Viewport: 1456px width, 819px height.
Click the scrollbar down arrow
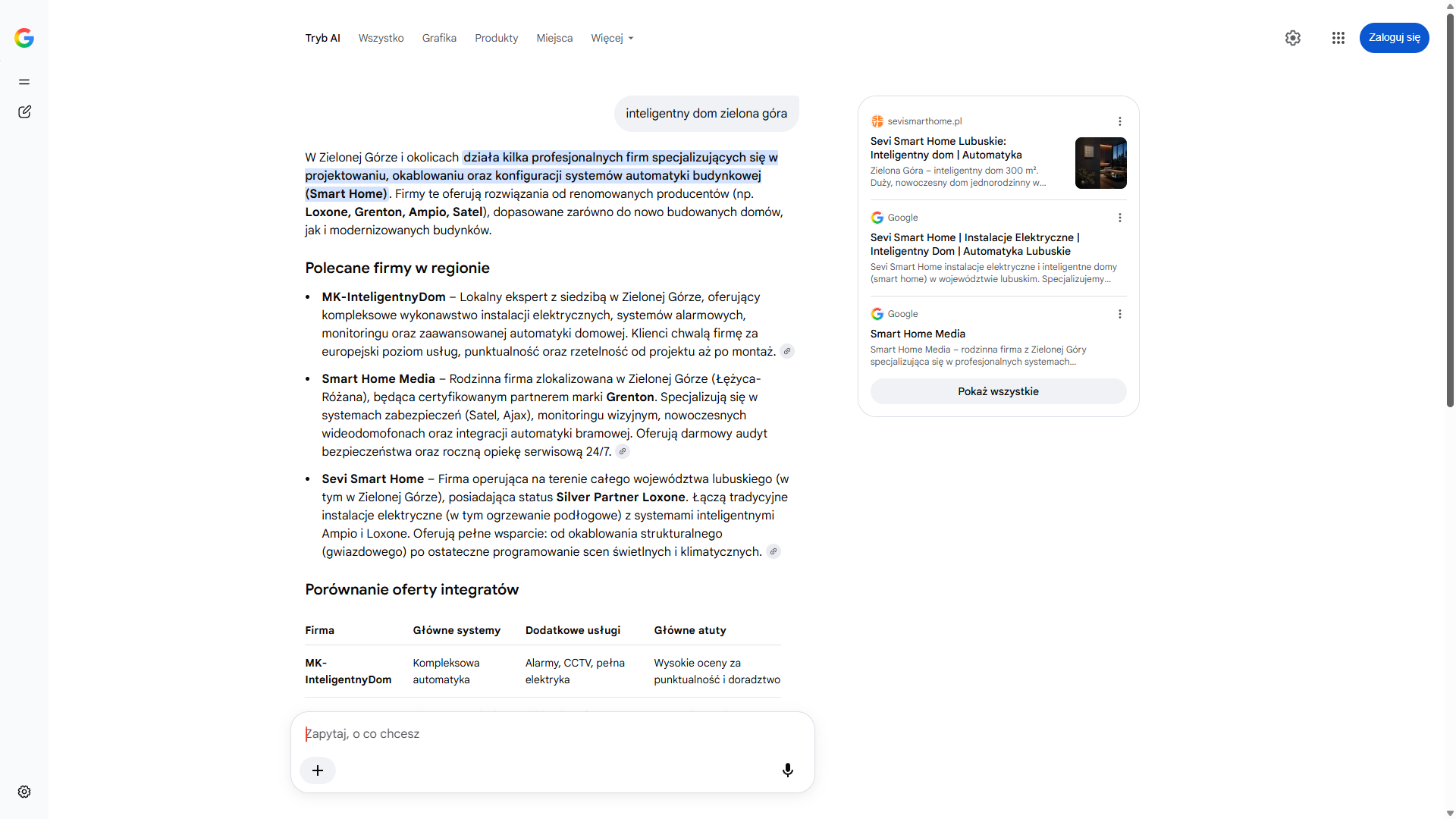click(x=1450, y=813)
